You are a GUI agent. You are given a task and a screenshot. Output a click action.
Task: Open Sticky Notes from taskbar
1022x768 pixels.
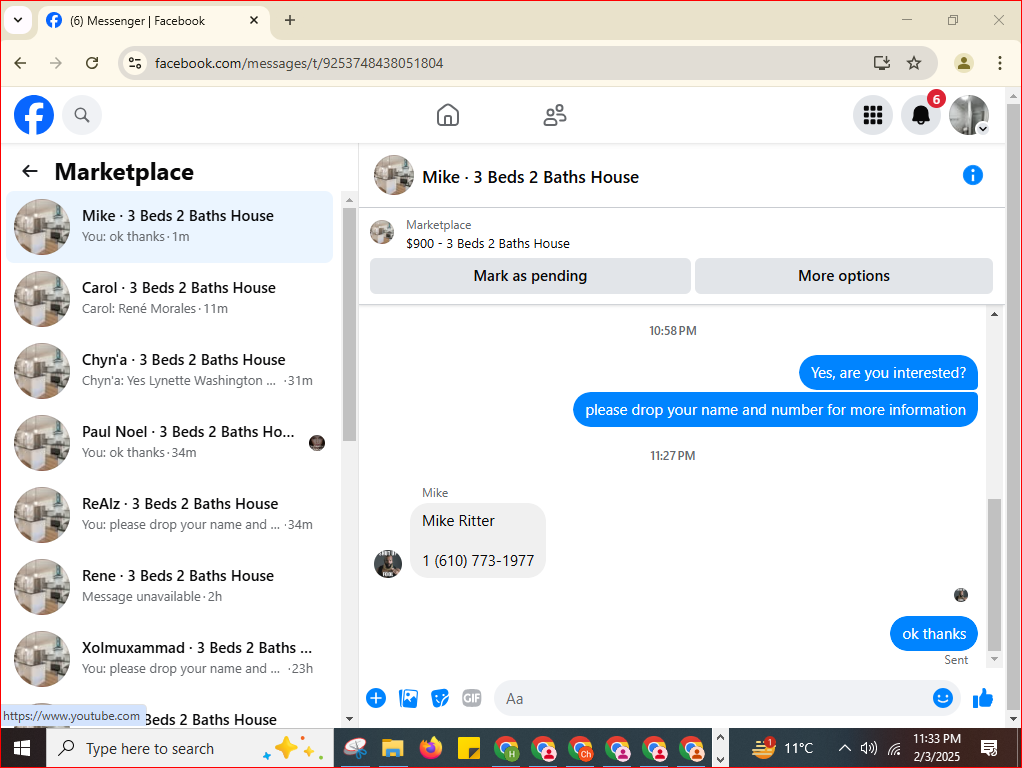tap(468, 748)
